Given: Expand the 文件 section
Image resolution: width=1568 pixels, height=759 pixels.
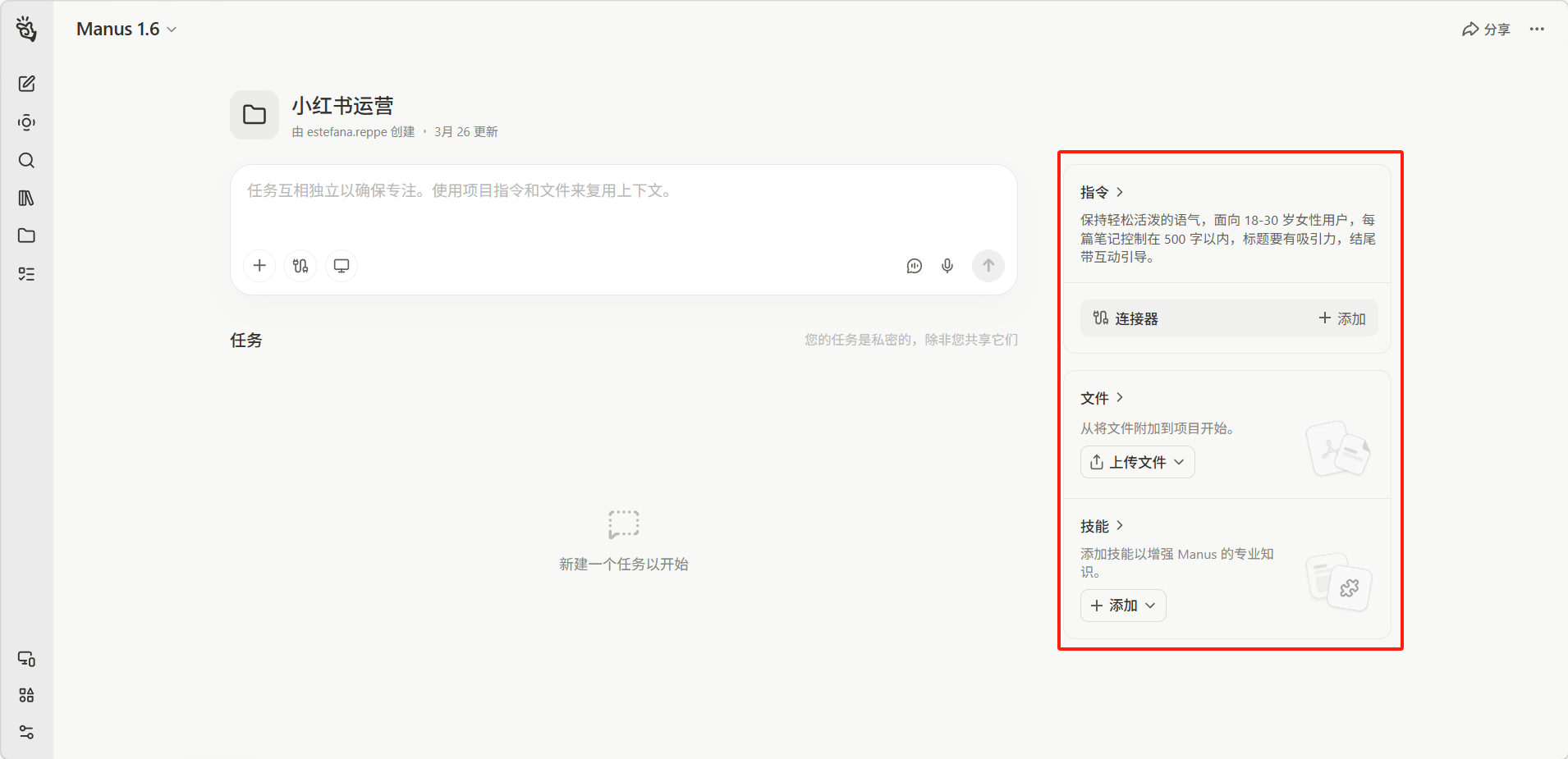Looking at the screenshot, I should [x=1102, y=398].
